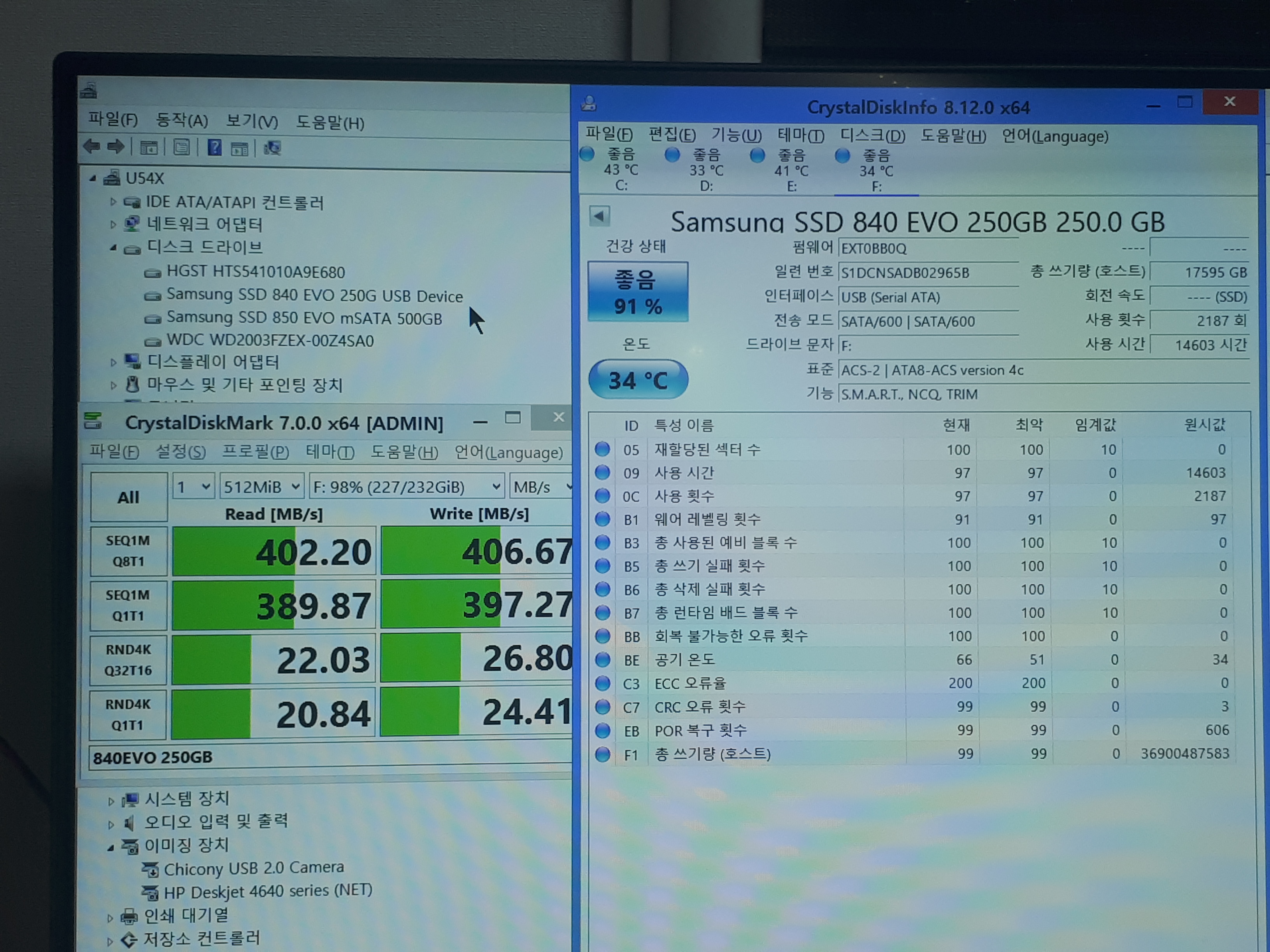
Task: Click the previous disk arrow in CrystalDiskInfo
Action: click(600, 216)
